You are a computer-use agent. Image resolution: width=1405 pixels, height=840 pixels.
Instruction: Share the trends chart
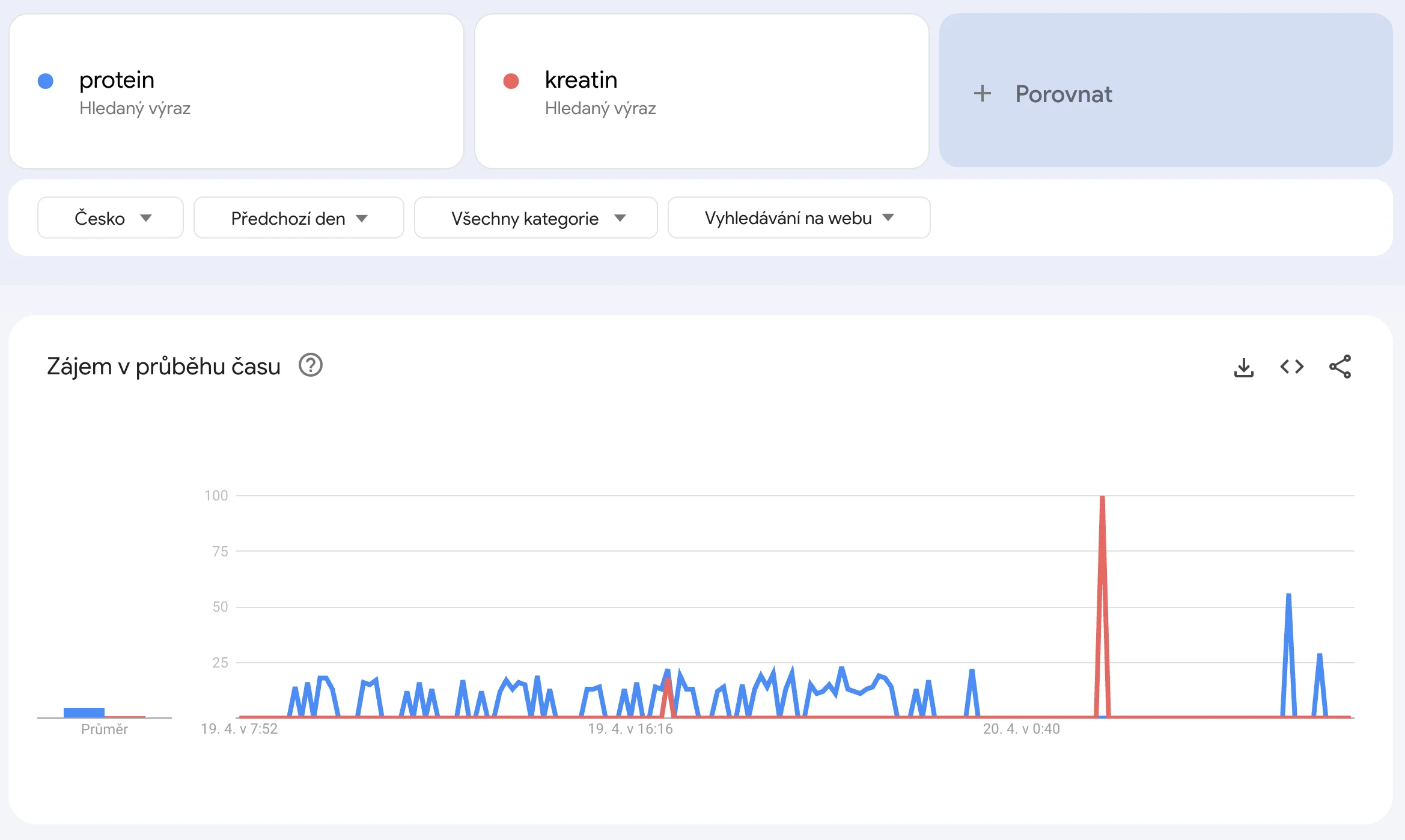[x=1339, y=367]
